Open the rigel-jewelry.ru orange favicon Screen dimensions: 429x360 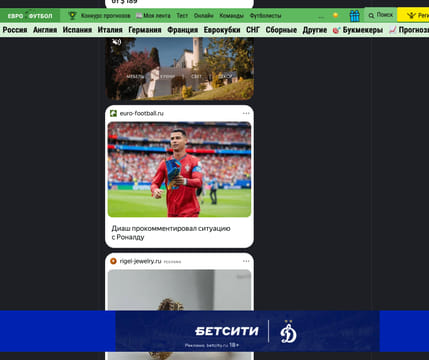(113, 261)
